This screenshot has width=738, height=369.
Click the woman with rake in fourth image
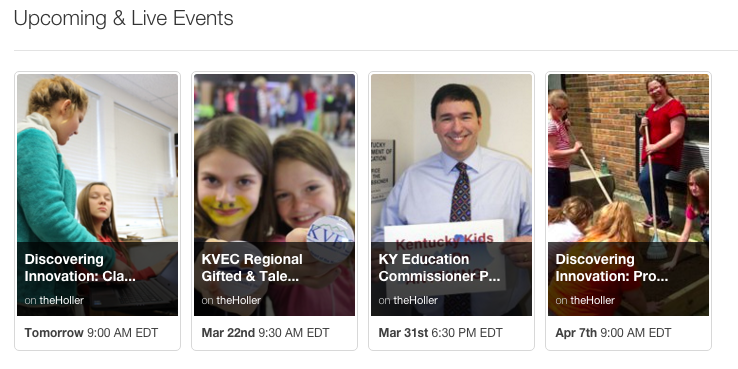point(661,151)
